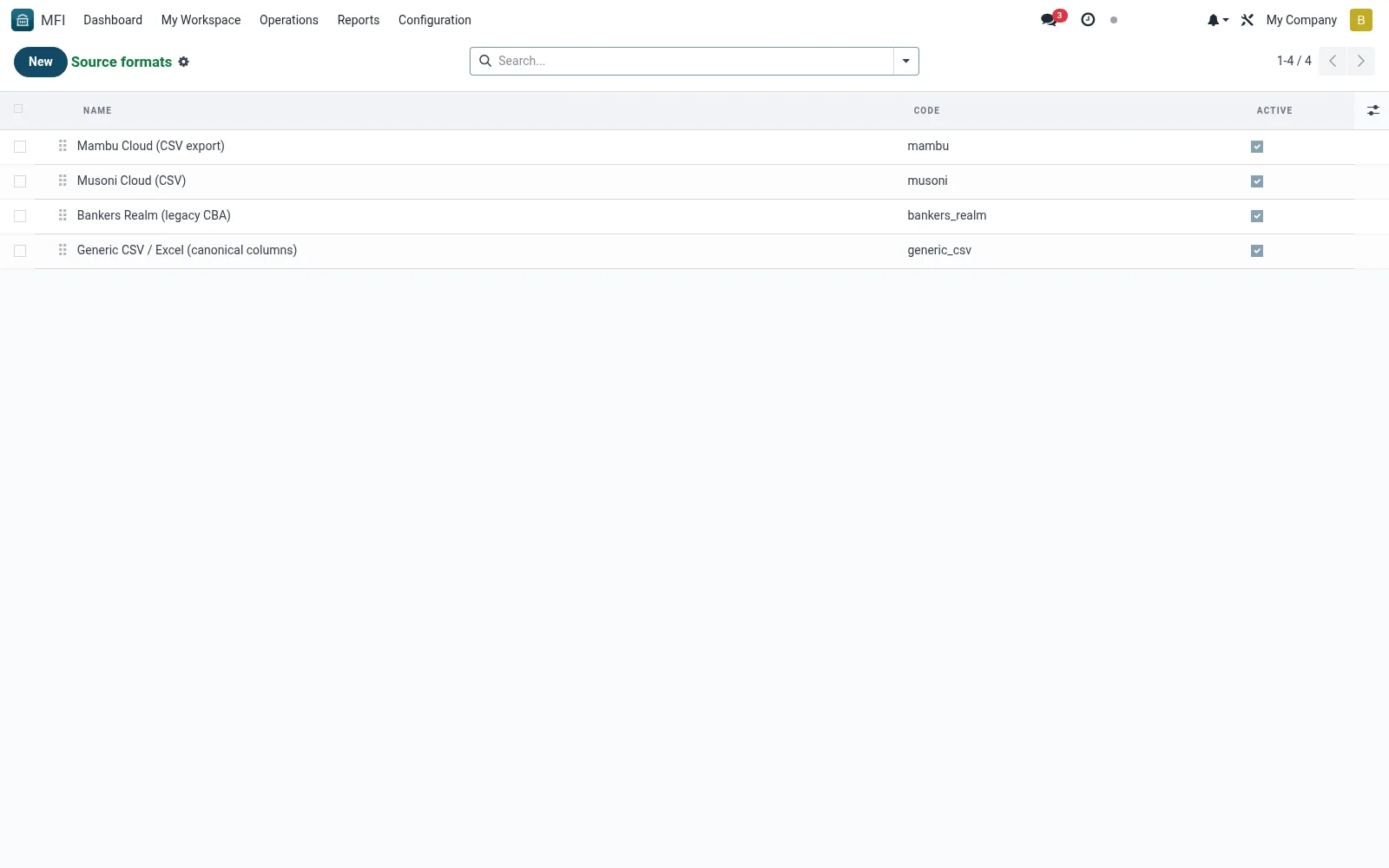Open Generic CSV / Excel (canonical columns) record
Viewport: 1389px width, 868px height.
coord(187,250)
